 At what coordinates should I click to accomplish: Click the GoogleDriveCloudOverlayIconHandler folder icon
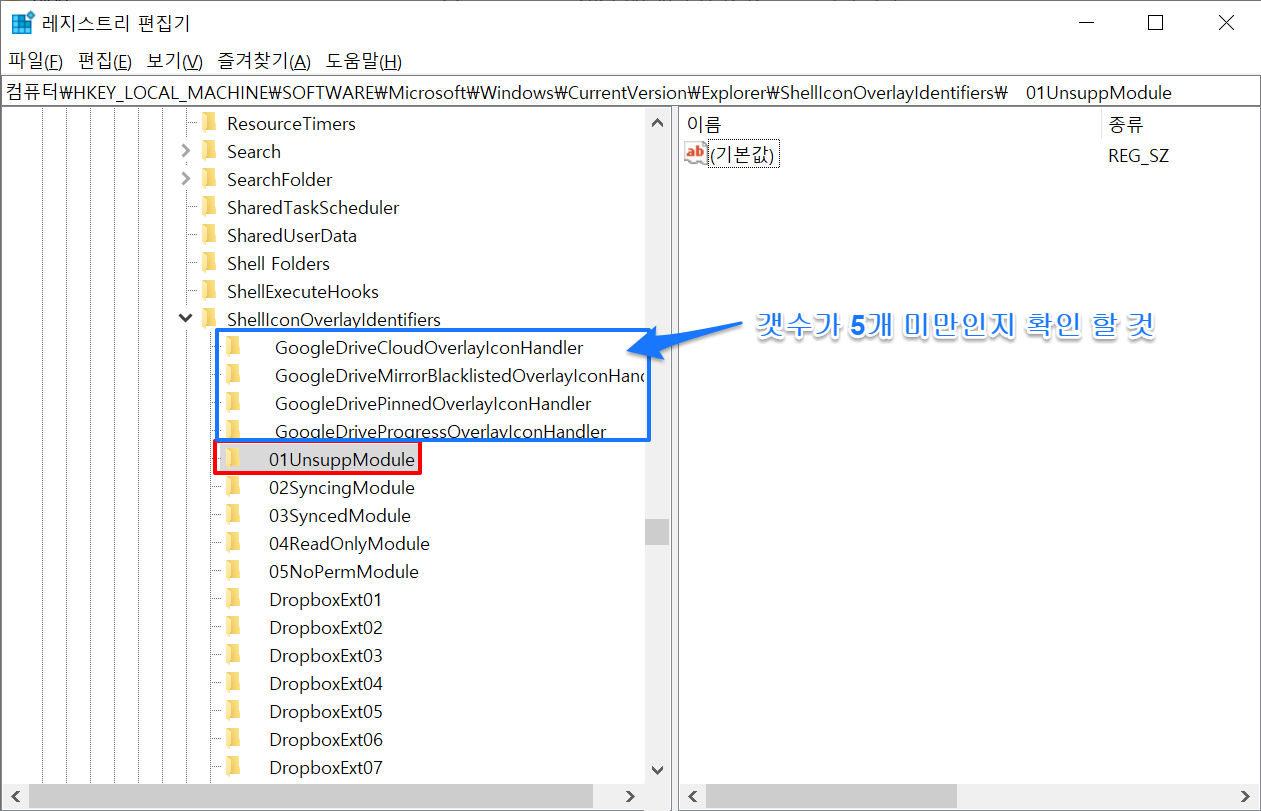pos(233,347)
